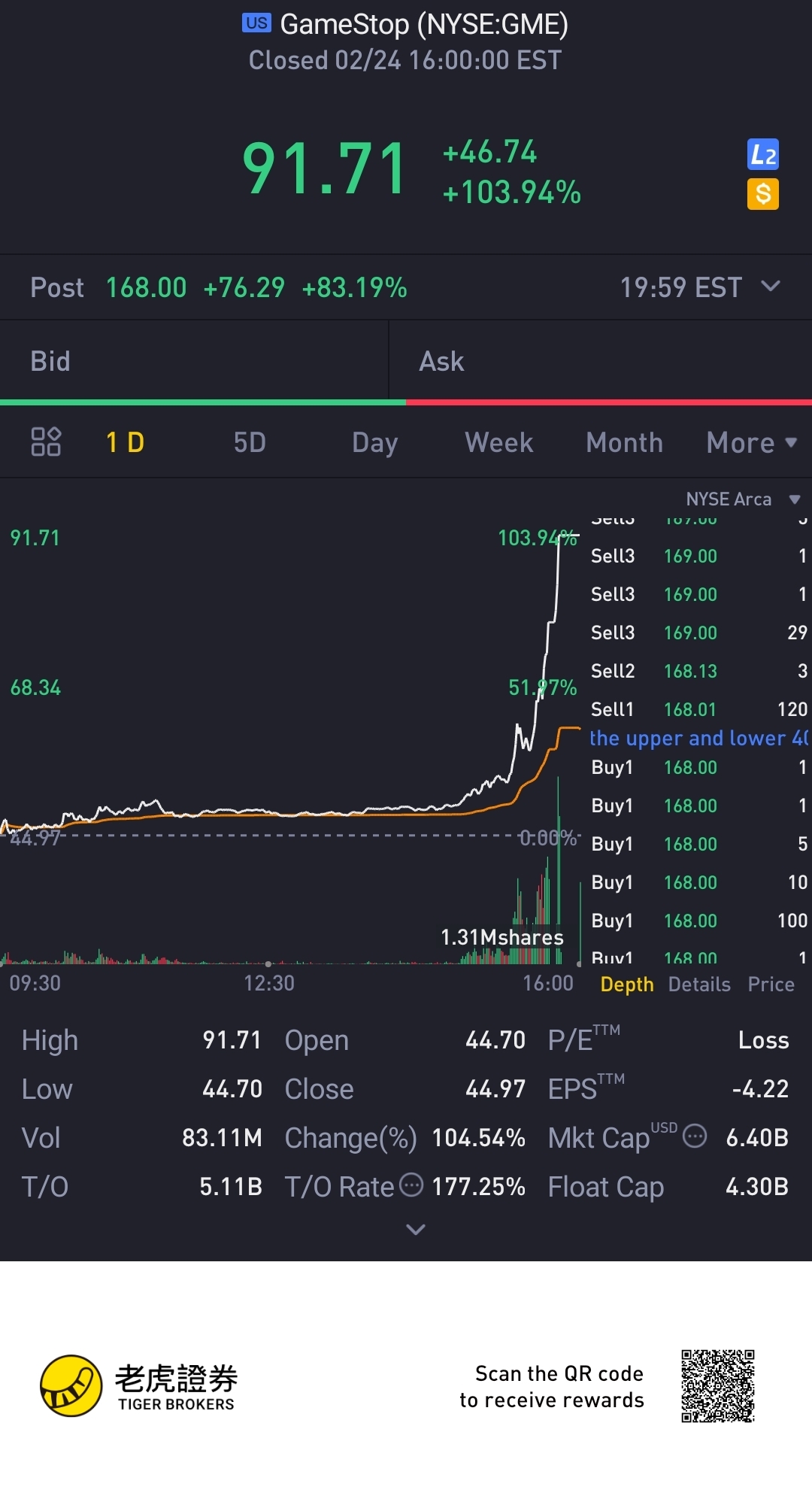This screenshot has height=1511, width=812.
Task: Select the Sell2 168.13 order row
Action: (x=699, y=671)
